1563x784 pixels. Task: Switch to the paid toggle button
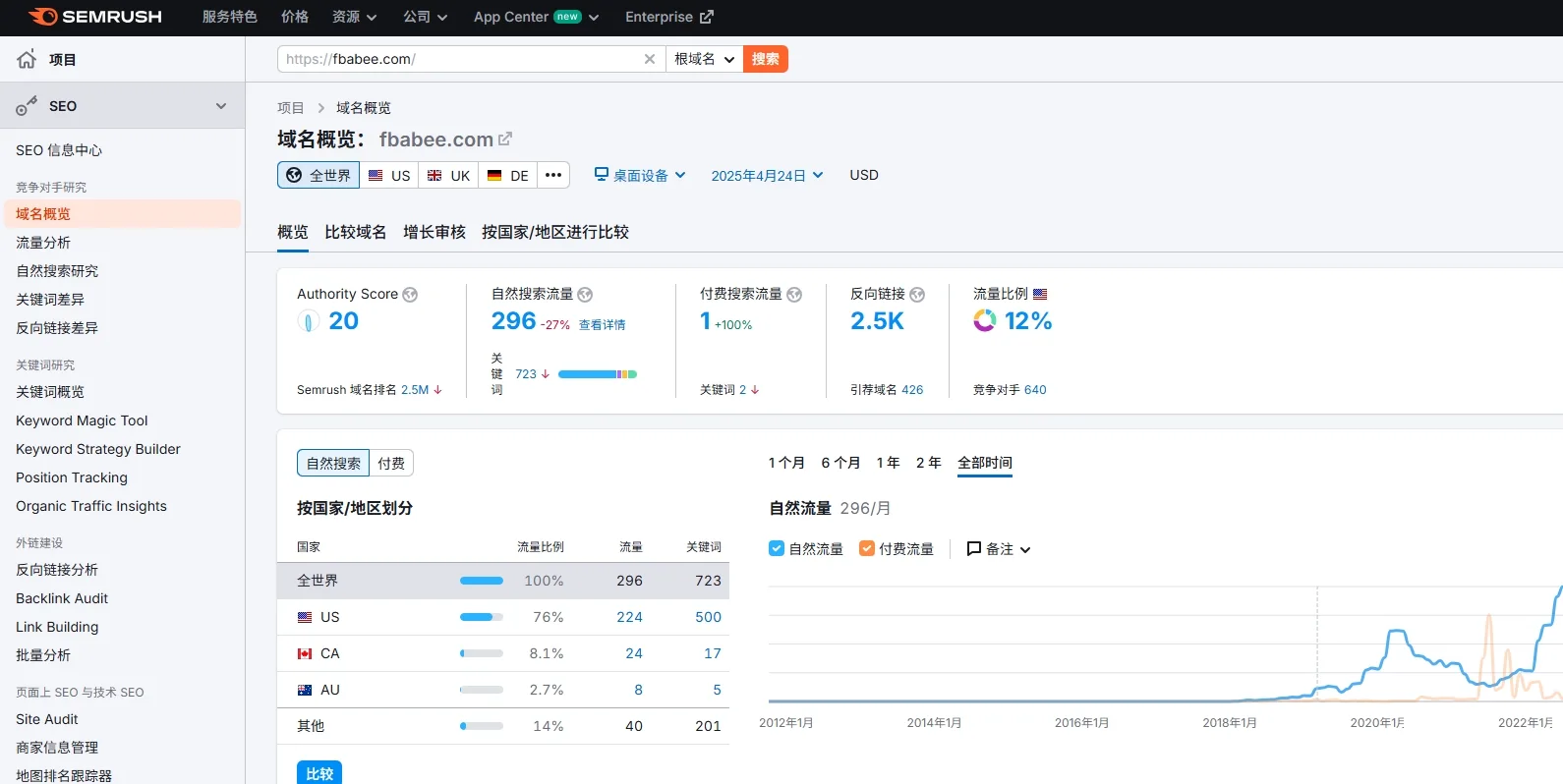pyautogui.click(x=391, y=463)
